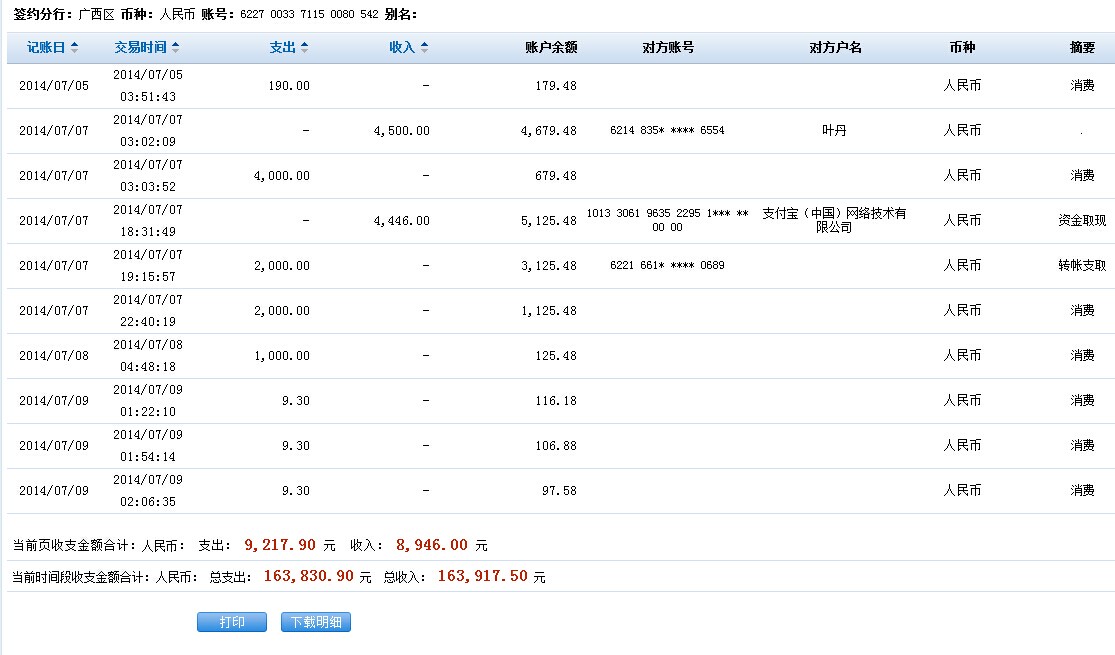The height and width of the screenshot is (655, 1115).
Task: Select the 转帐支取 summary cell
Action: 1082,265
